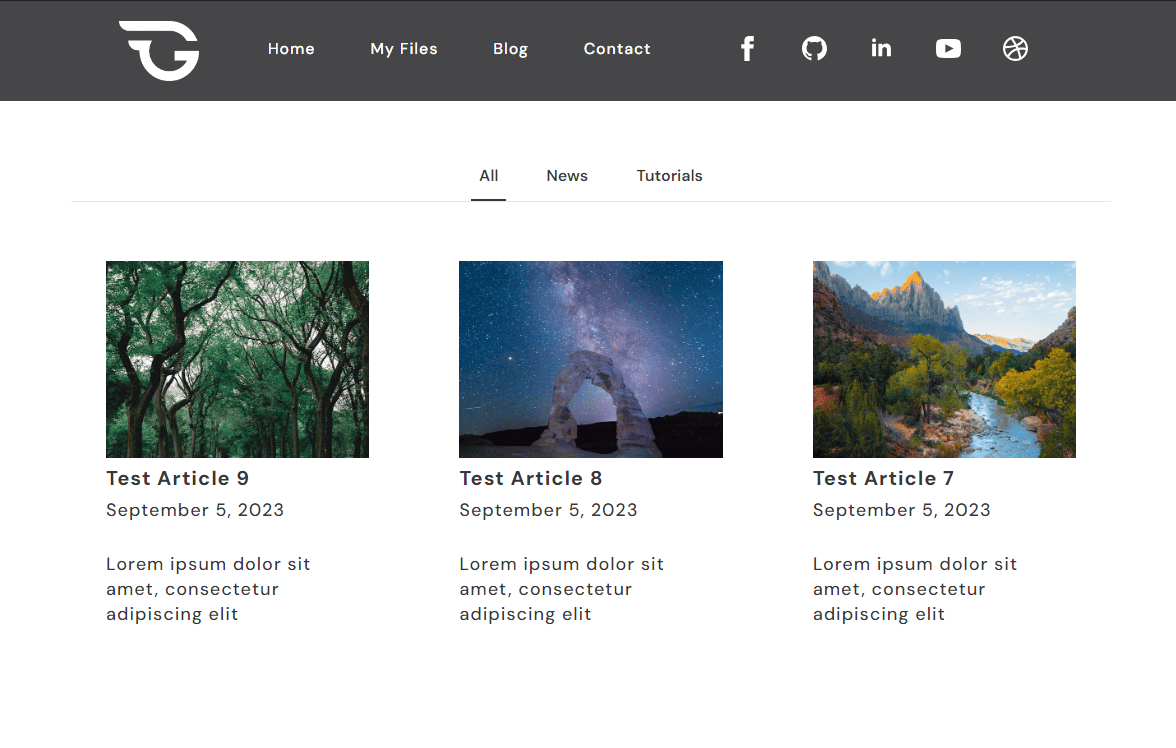1176x748 pixels.
Task: Visit the LinkedIn icon link
Action: point(881,49)
